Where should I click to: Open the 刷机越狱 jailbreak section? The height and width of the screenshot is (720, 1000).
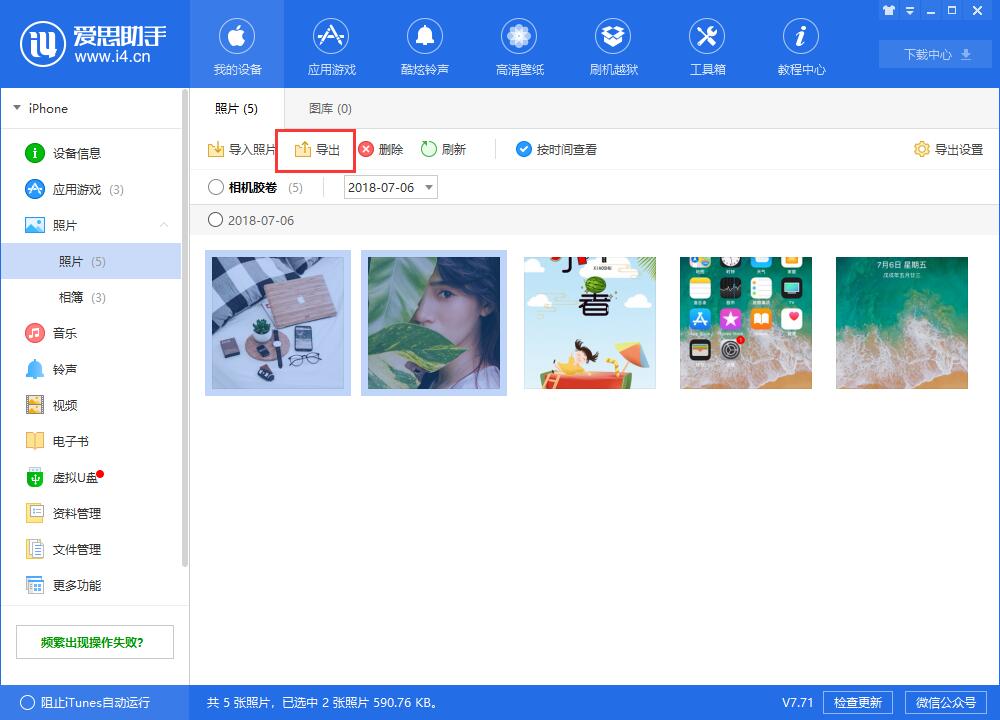613,45
